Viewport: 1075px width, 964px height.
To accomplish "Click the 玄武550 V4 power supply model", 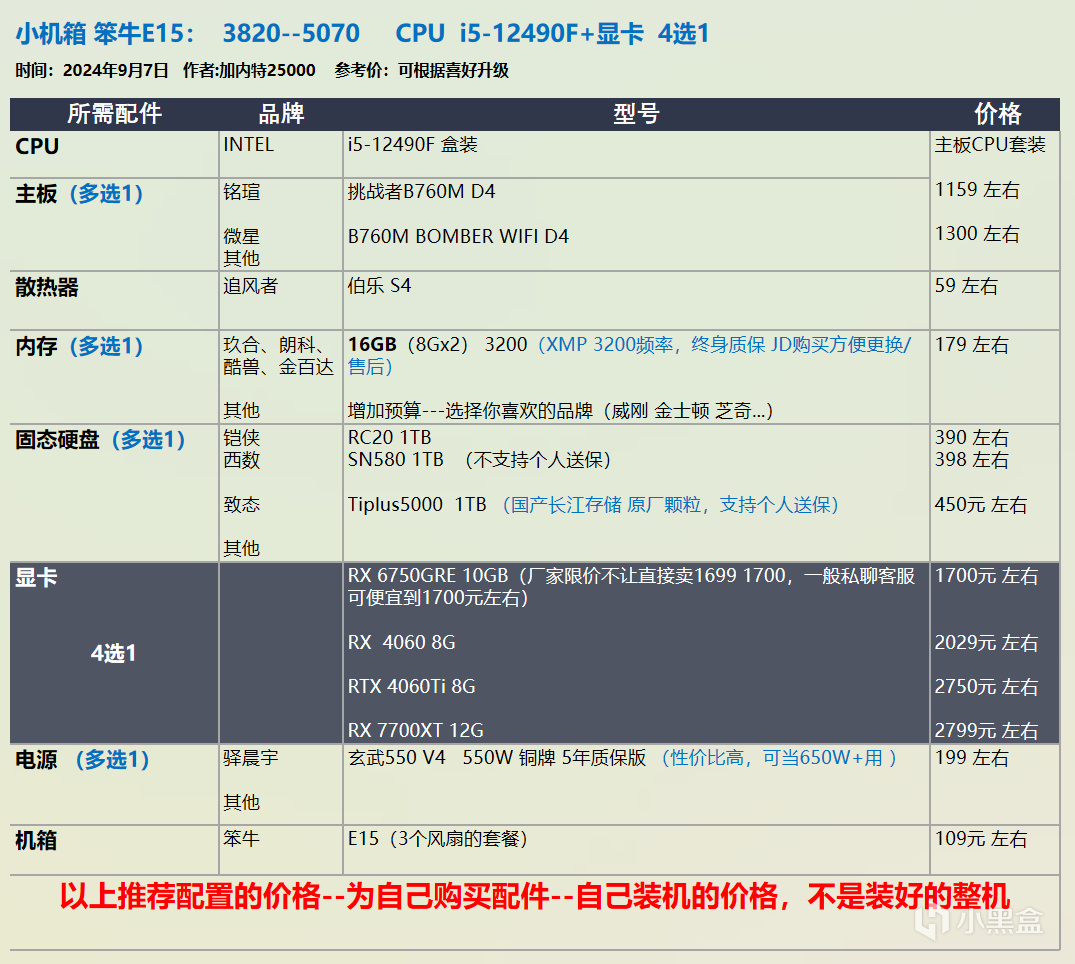I will coord(497,758).
